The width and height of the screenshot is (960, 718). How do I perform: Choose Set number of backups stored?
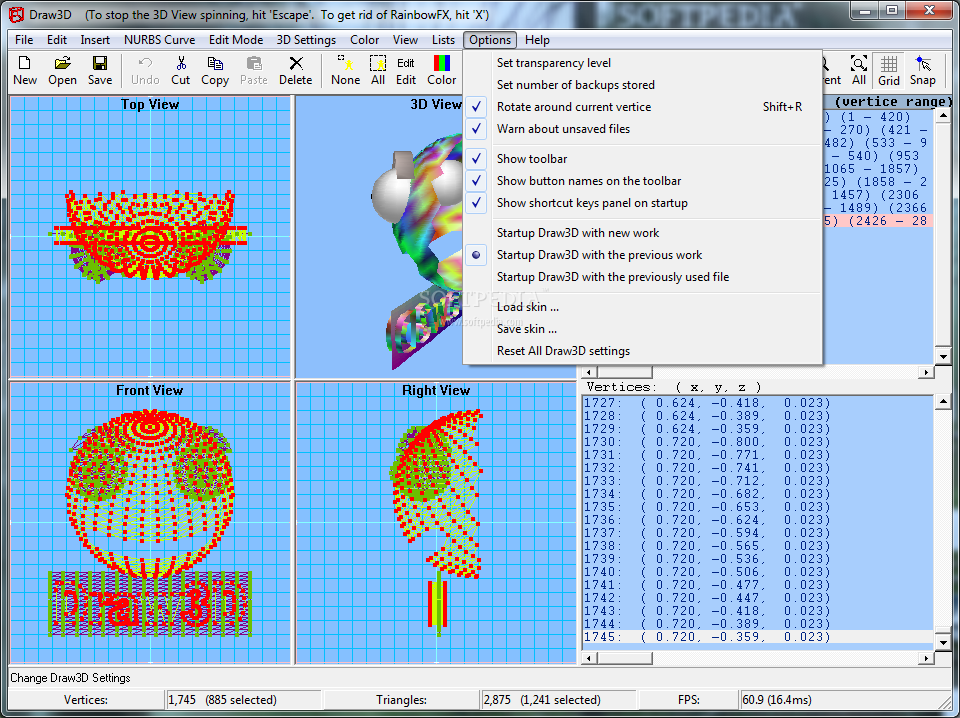pyautogui.click(x=643, y=84)
